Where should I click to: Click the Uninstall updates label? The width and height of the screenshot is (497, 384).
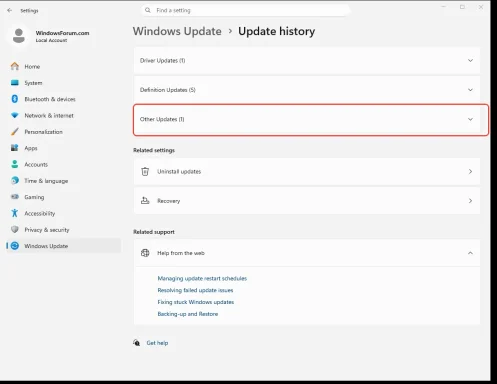(x=179, y=171)
